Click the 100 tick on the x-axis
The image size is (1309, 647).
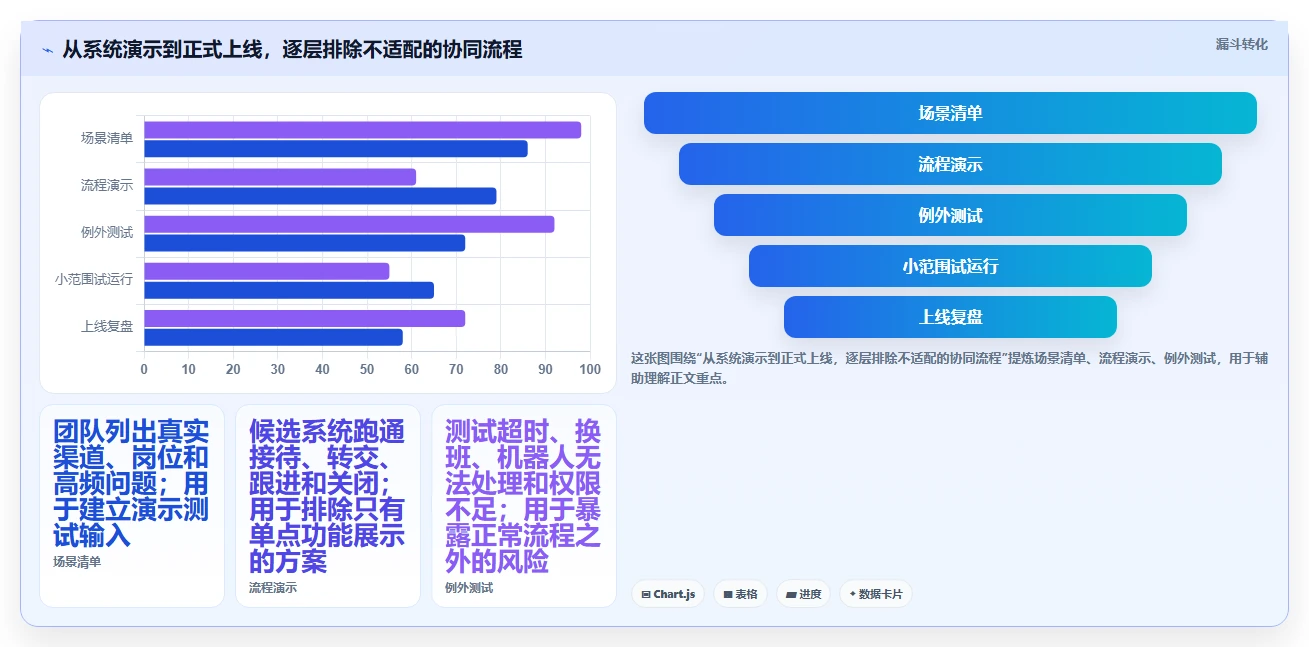[590, 369]
